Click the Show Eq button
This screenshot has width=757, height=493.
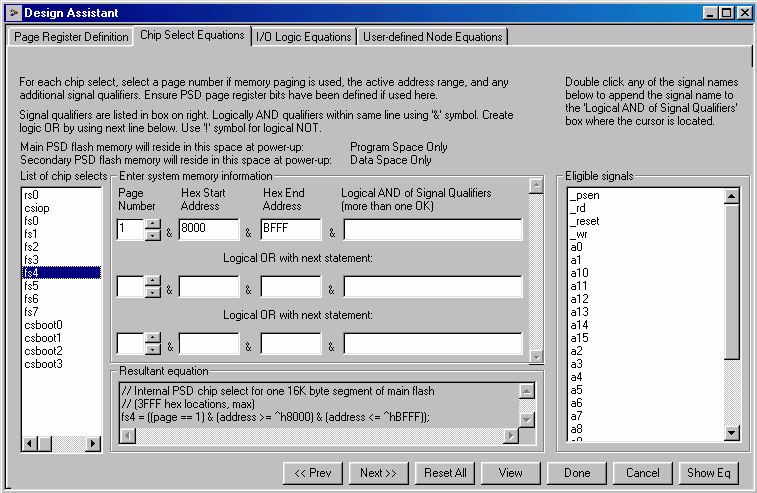pyautogui.click(x=709, y=472)
